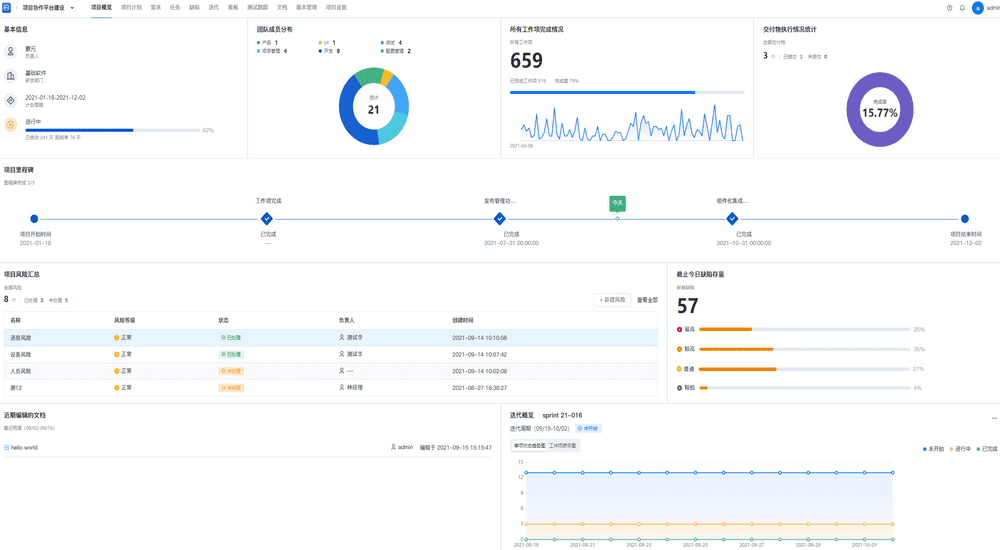Click the 基础软件 department building icon

pos(11,76)
